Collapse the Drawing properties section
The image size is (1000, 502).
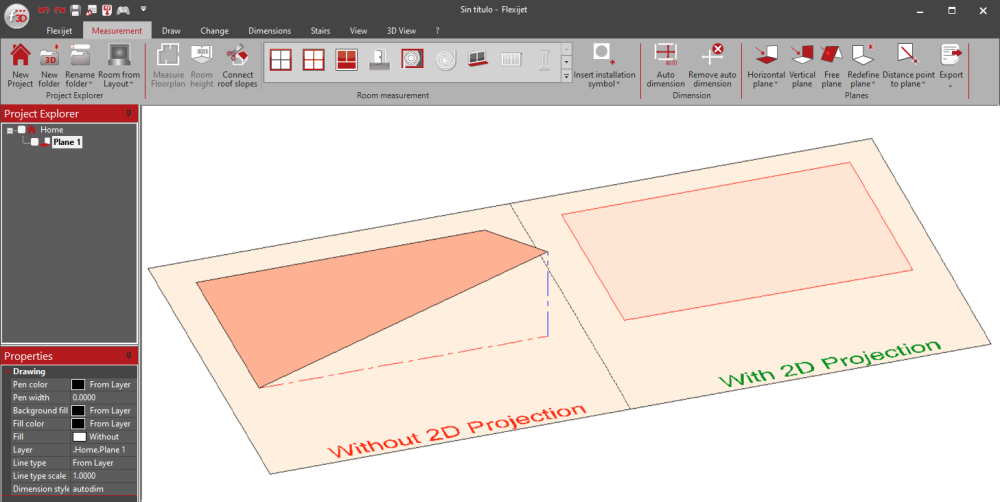7,371
